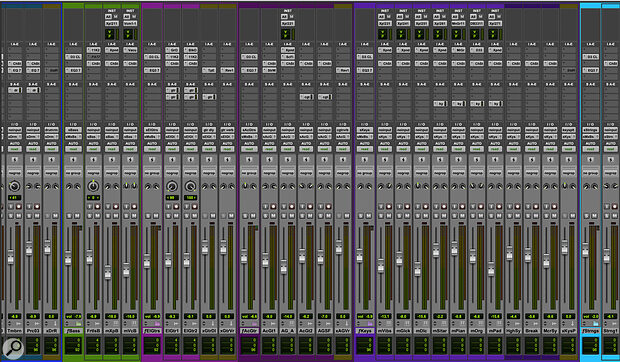Image resolution: width=620 pixels, height=362 pixels.
Task: Open automation mode selector on mOrg track
Action: point(477,149)
